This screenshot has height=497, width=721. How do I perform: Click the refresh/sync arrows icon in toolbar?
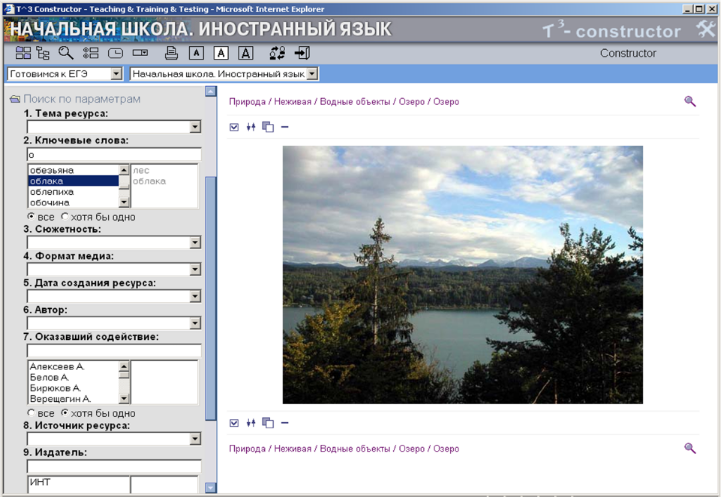[x=277, y=53]
